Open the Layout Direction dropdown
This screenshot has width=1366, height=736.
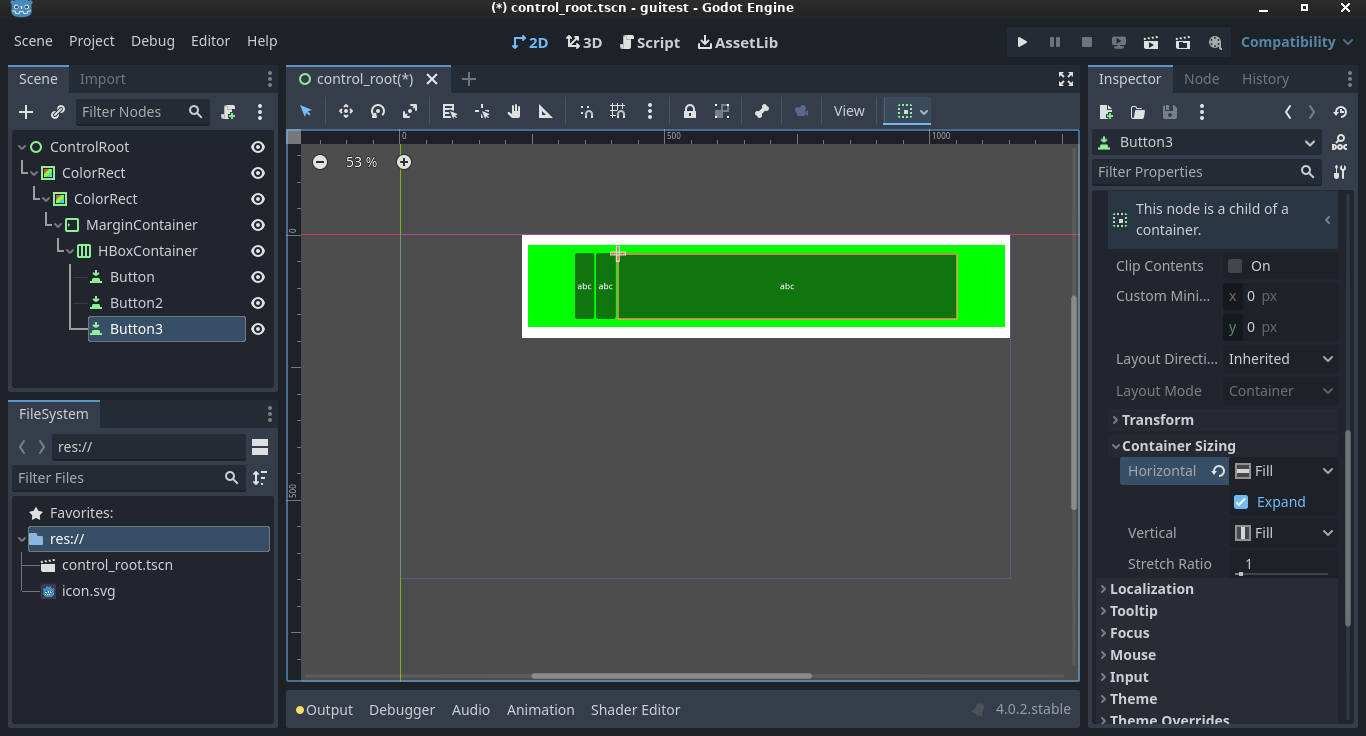tap(1280, 359)
